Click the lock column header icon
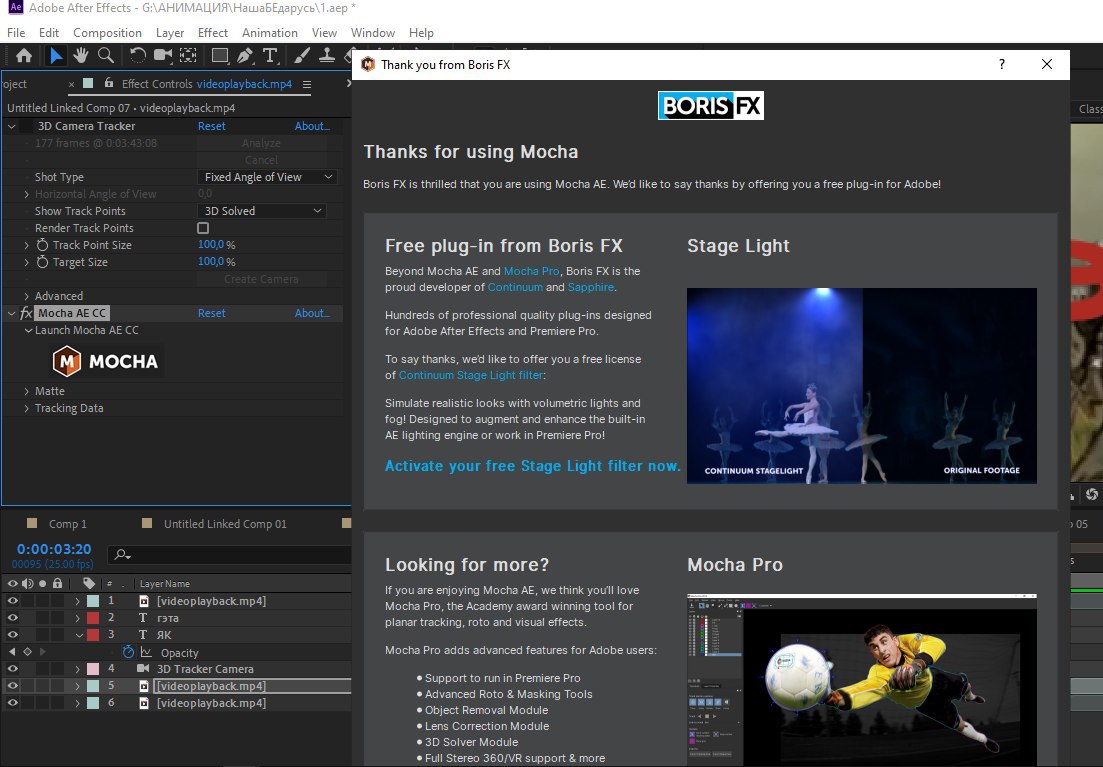Image resolution: width=1103 pixels, height=767 pixels. 58,583
